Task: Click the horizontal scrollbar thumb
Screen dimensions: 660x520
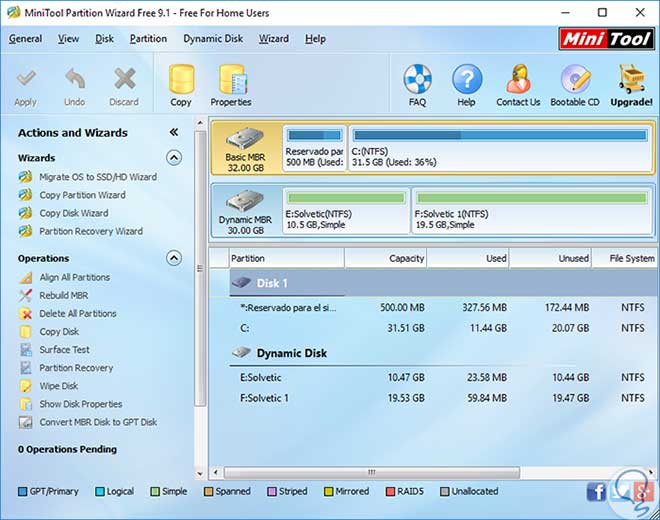Action: pos(372,472)
